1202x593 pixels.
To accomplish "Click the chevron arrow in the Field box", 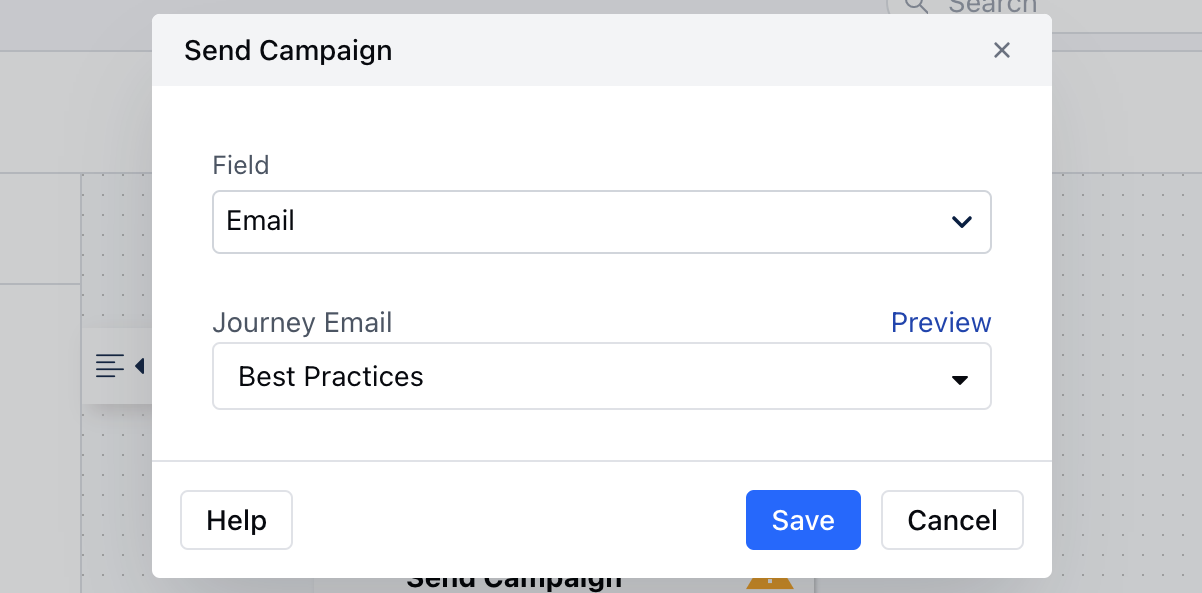I will (x=962, y=222).
